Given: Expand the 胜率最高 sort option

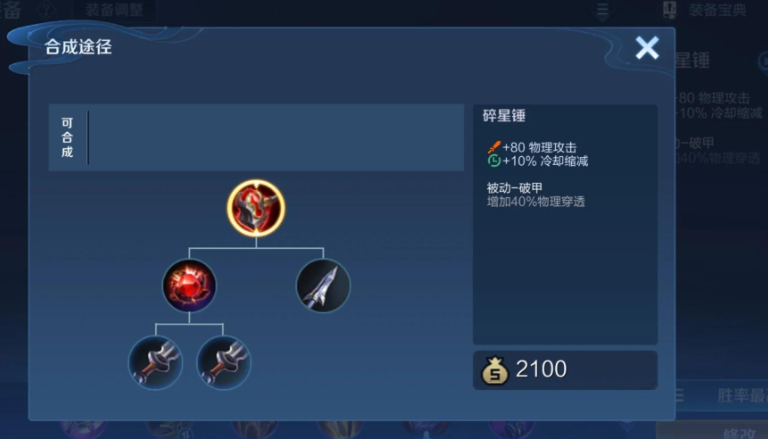Looking at the screenshot, I should coord(742,395).
